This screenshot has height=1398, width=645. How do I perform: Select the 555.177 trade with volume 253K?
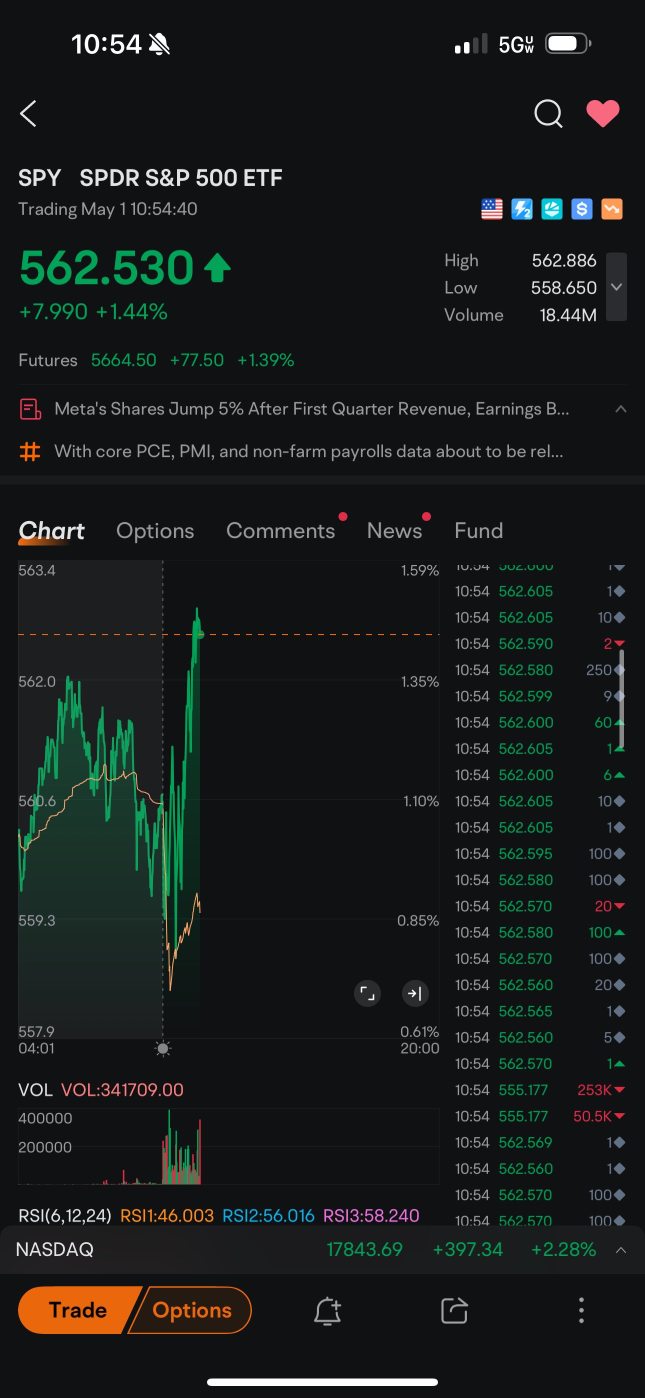click(x=540, y=1090)
